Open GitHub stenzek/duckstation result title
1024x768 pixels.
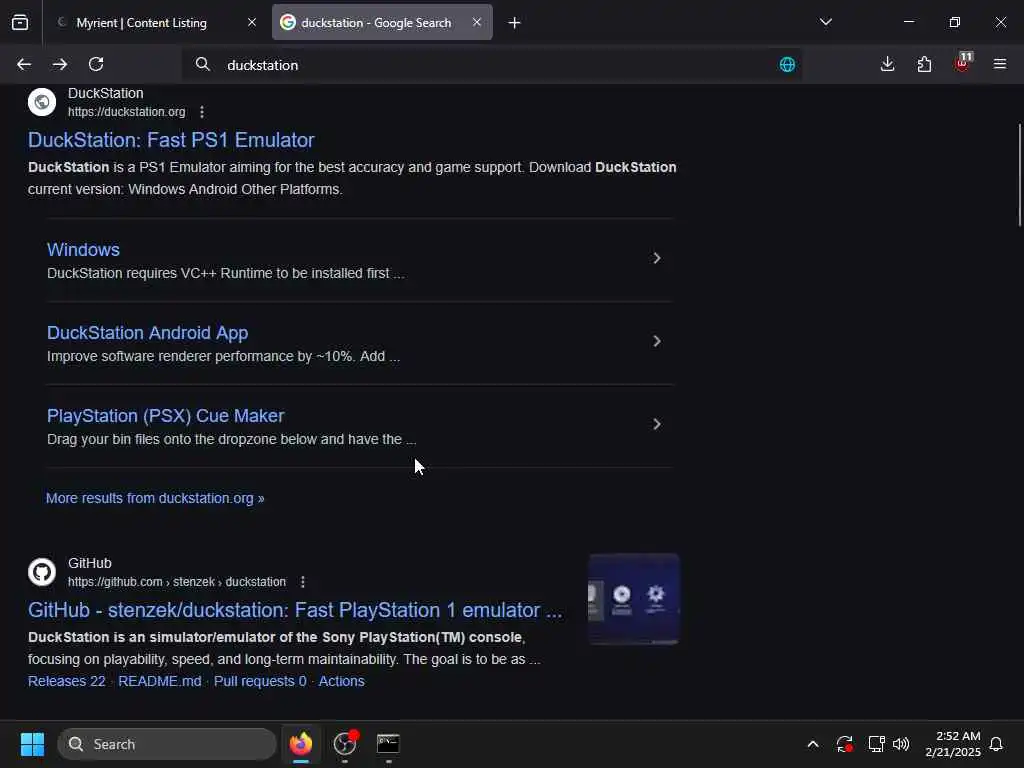click(x=295, y=610)
